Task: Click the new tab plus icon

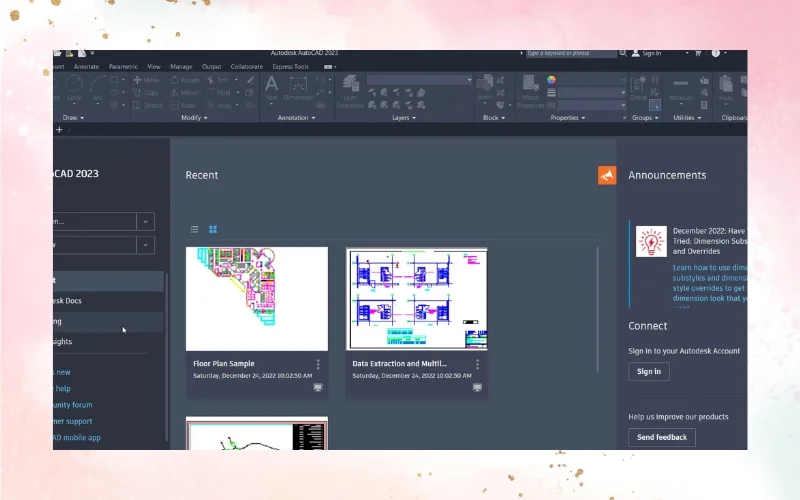Action: pos(59,129)
